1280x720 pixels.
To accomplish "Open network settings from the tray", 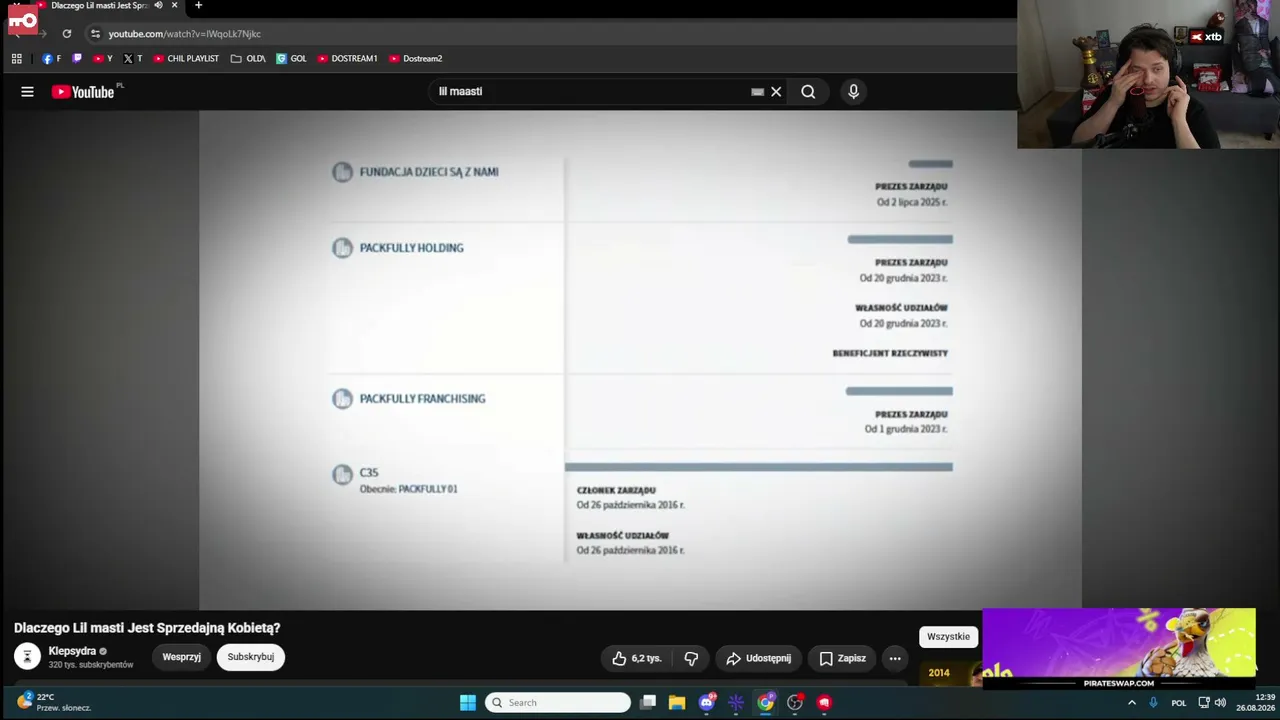I will [x=1204, y=703].
